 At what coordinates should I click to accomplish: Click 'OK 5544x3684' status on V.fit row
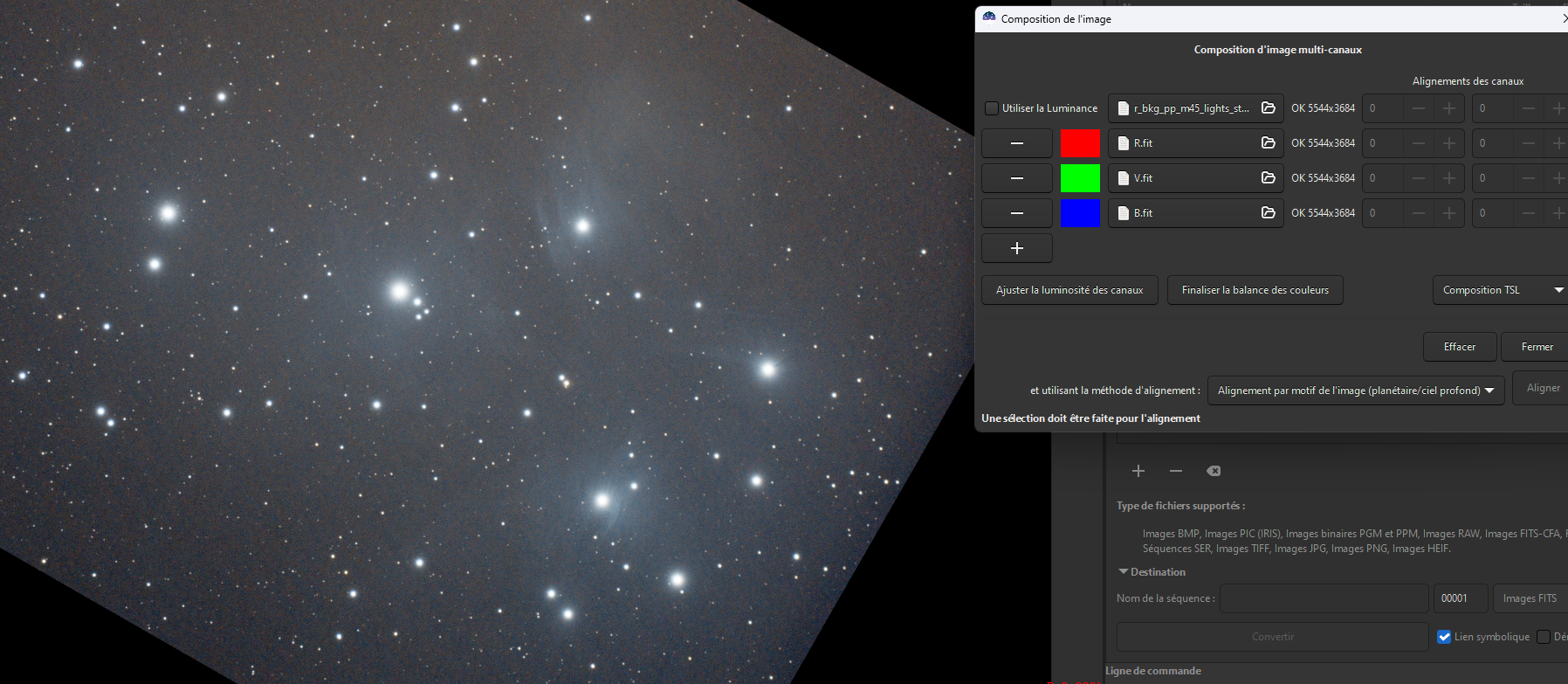coord(1323,178)
